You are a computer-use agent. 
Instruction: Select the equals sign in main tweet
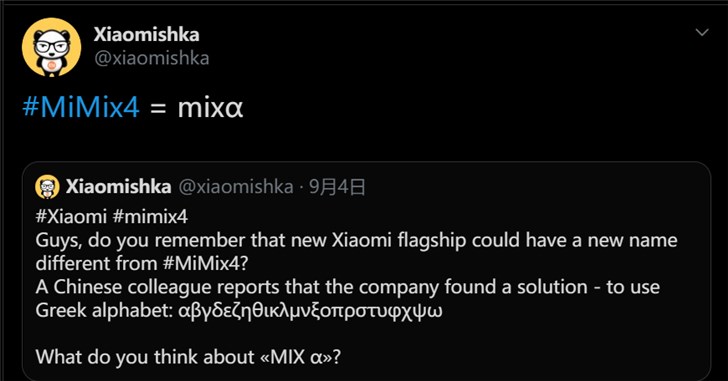pos(158,110)
